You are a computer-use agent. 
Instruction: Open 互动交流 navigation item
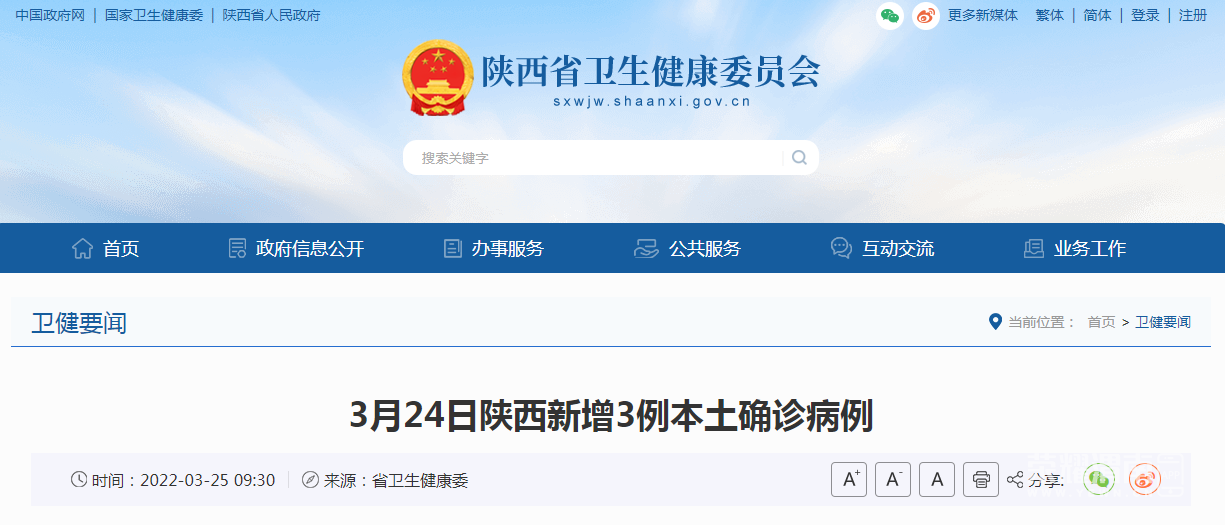pyautogui.click(x=883, y=249)
